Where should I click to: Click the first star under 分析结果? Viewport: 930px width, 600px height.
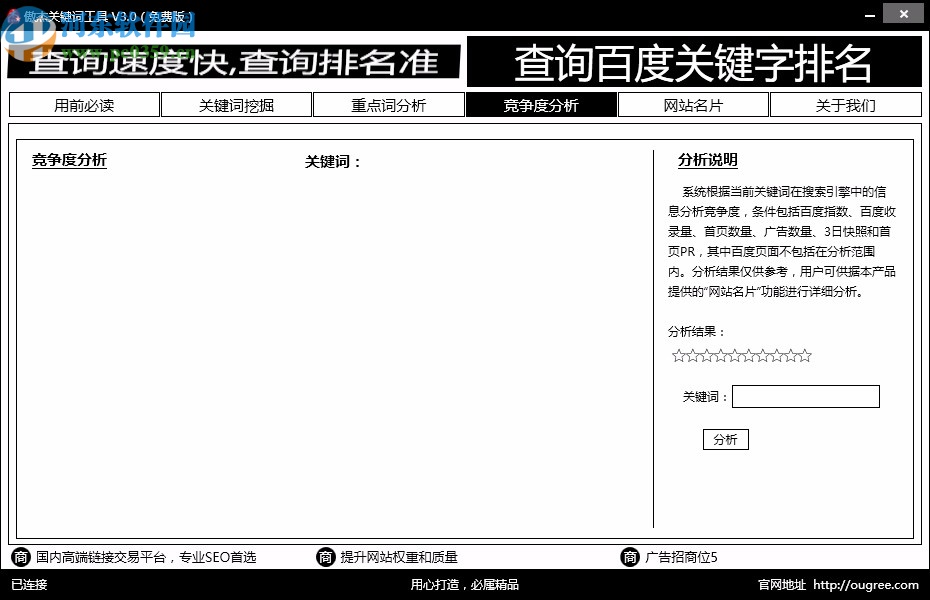point(677,355)
